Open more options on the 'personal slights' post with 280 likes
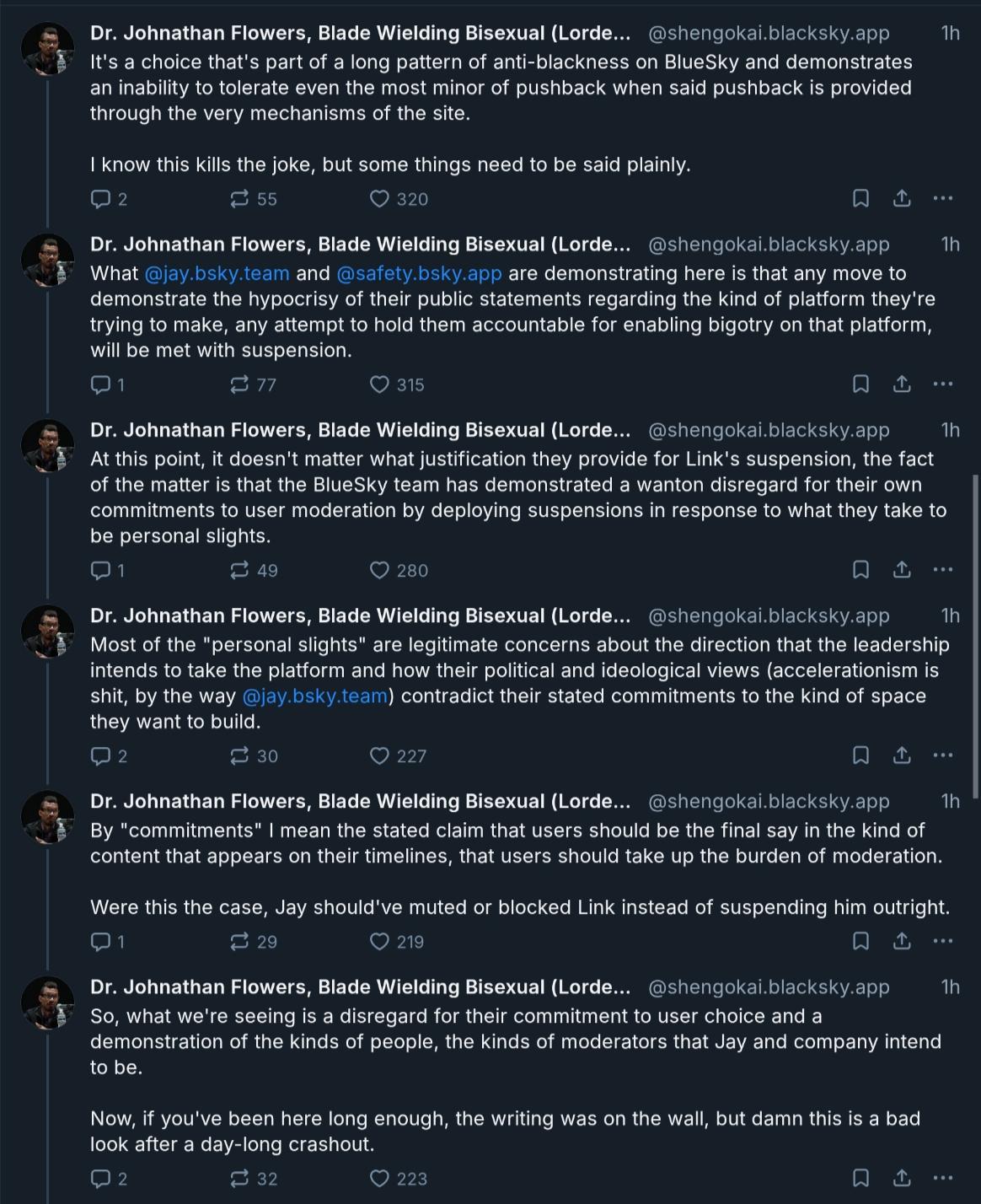Image resolution: width=981 pixels, height=1204 pixels. (x=943, y=571)
